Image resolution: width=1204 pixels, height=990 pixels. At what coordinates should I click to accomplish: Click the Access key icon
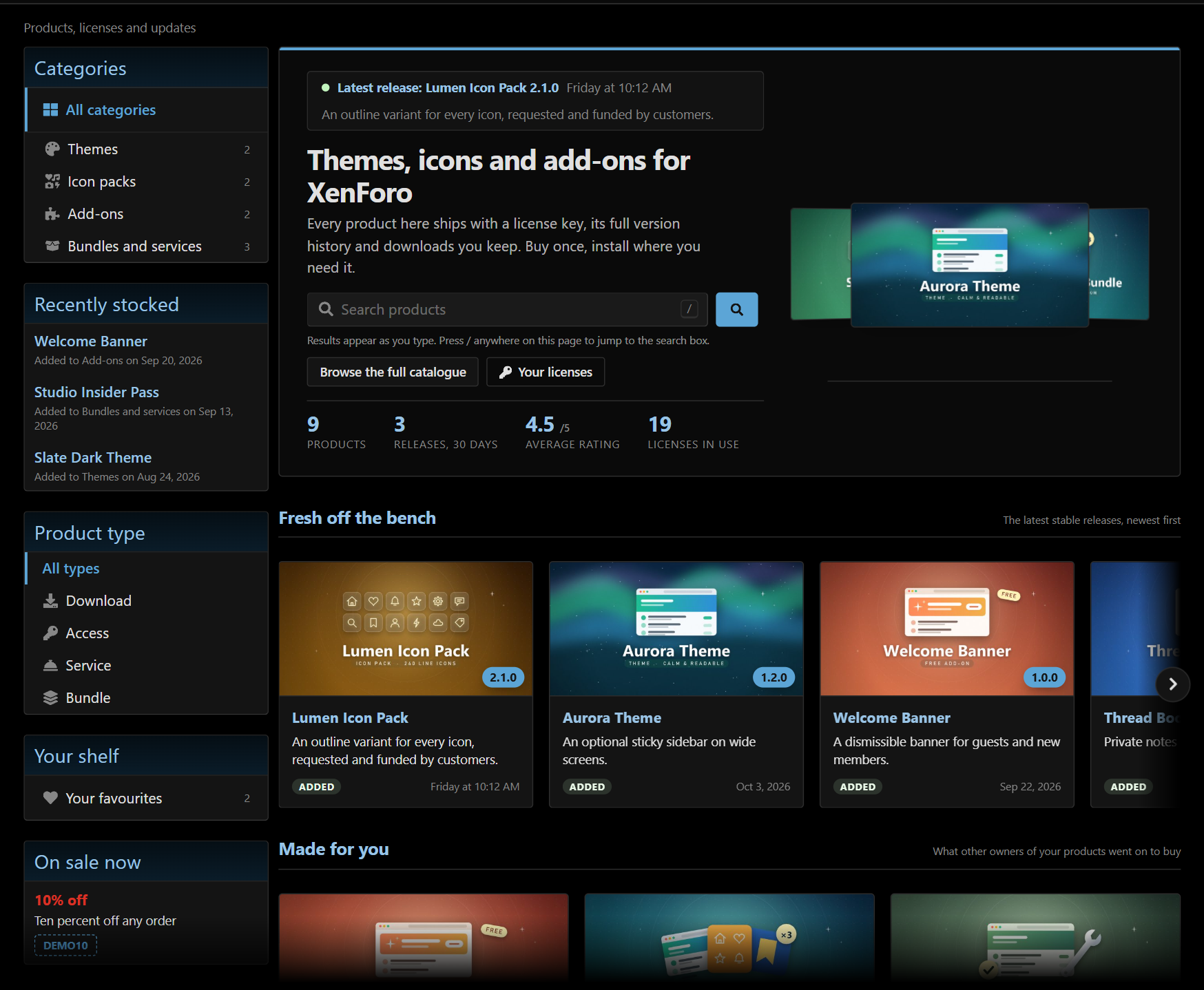point(50,633)
